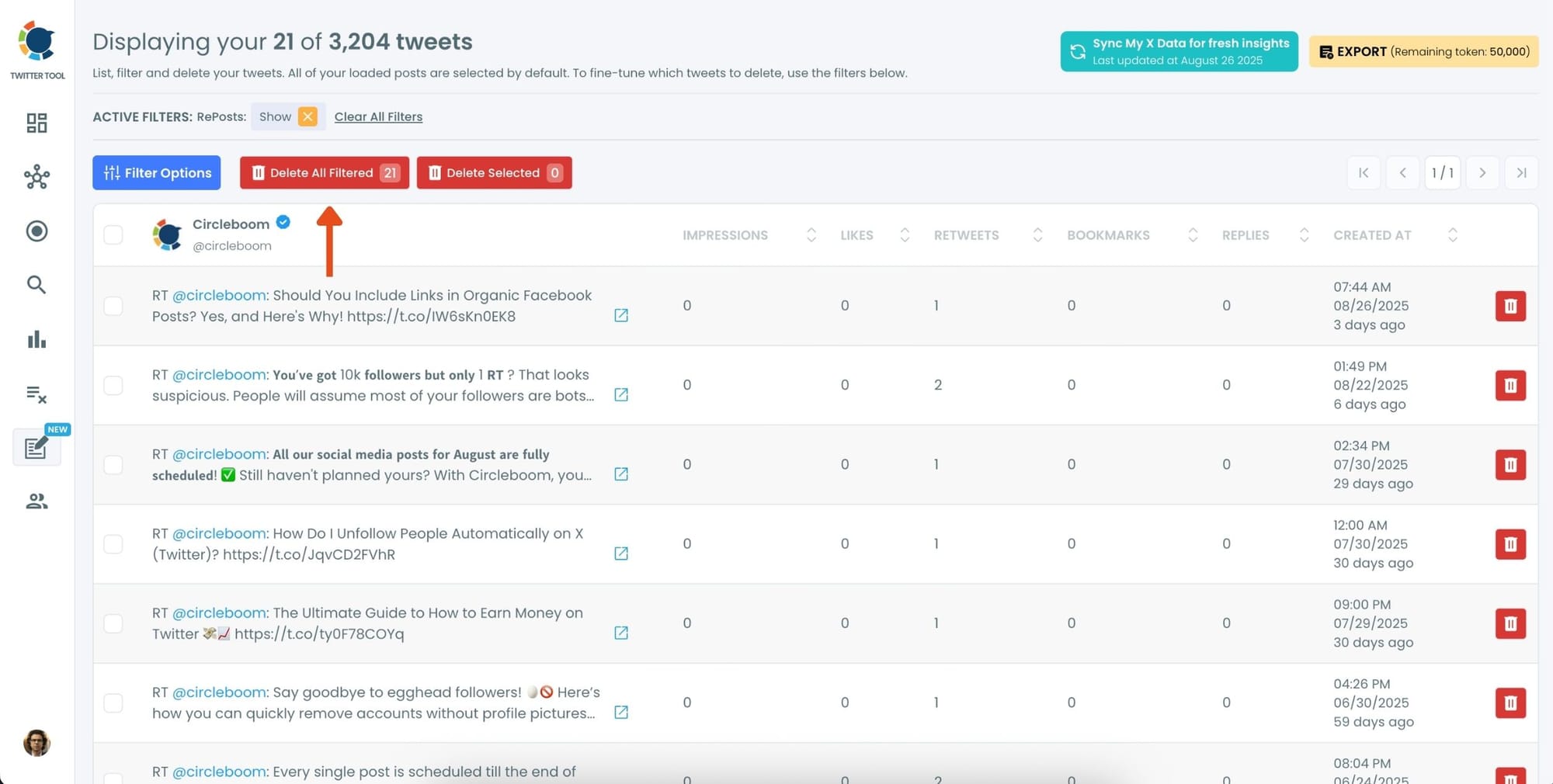The height and width of the screenshot is (784, 1553).
Task: Open the circle target icon in sidebar
Action: click(x=36, y=231)
